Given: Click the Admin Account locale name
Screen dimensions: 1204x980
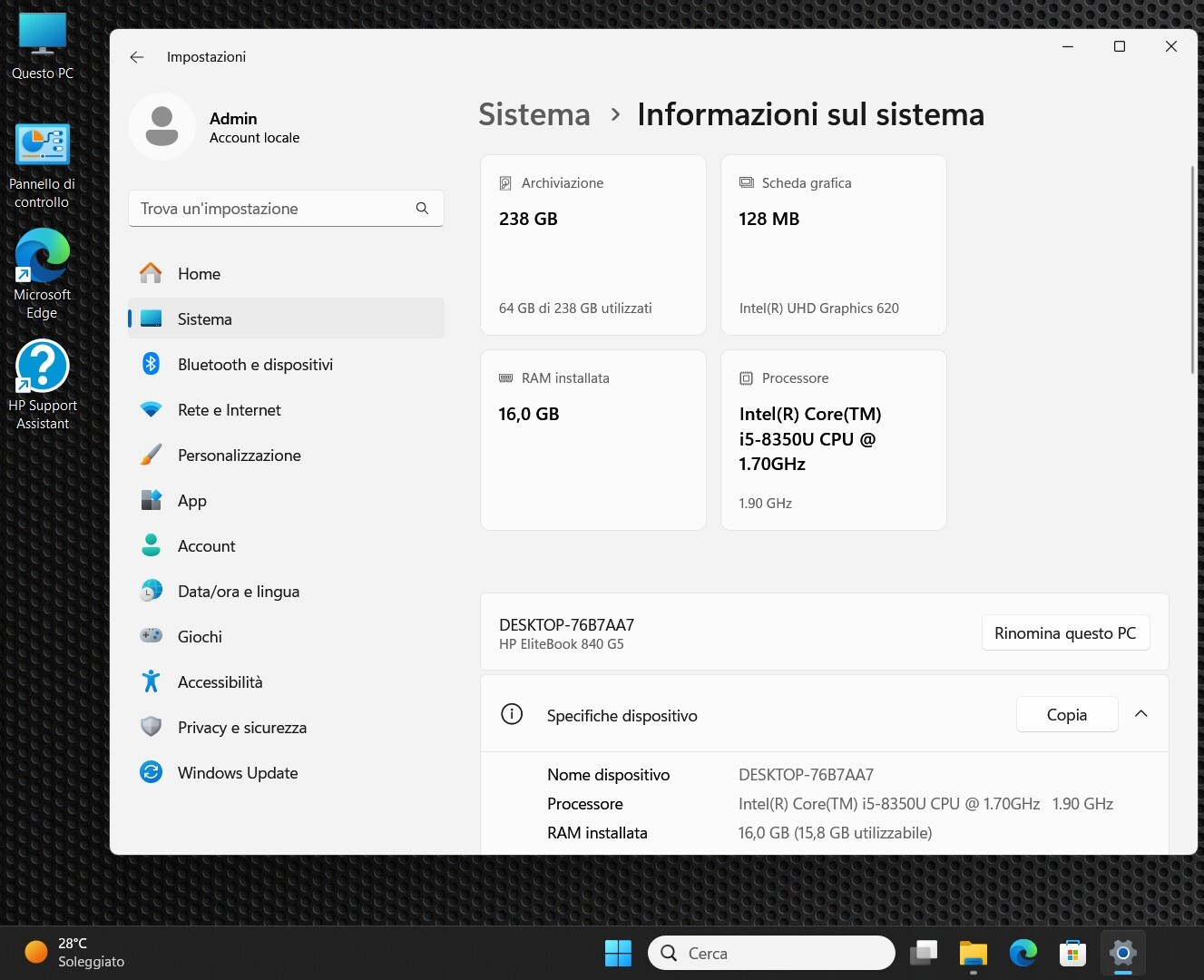Looking at the screenshot, I should pyautogui.click(x=254, y=128).
